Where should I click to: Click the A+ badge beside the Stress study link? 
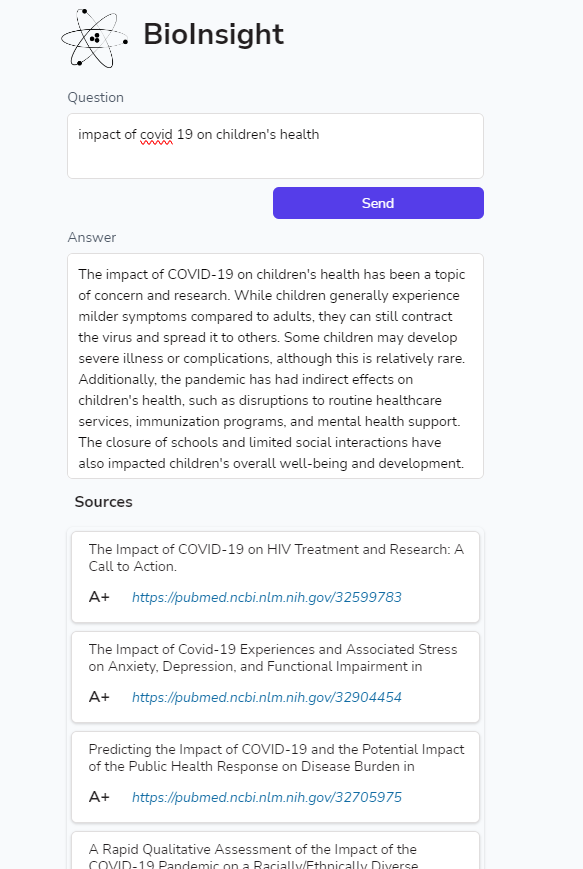point(98,697)
